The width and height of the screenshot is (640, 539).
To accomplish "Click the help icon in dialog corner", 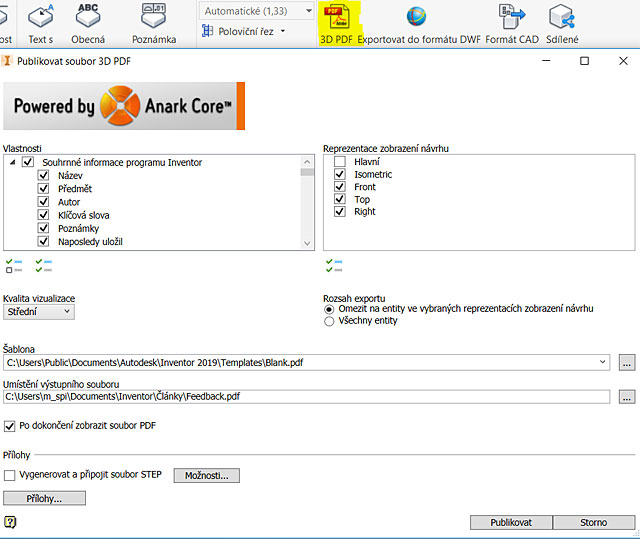I will point(10,522).
